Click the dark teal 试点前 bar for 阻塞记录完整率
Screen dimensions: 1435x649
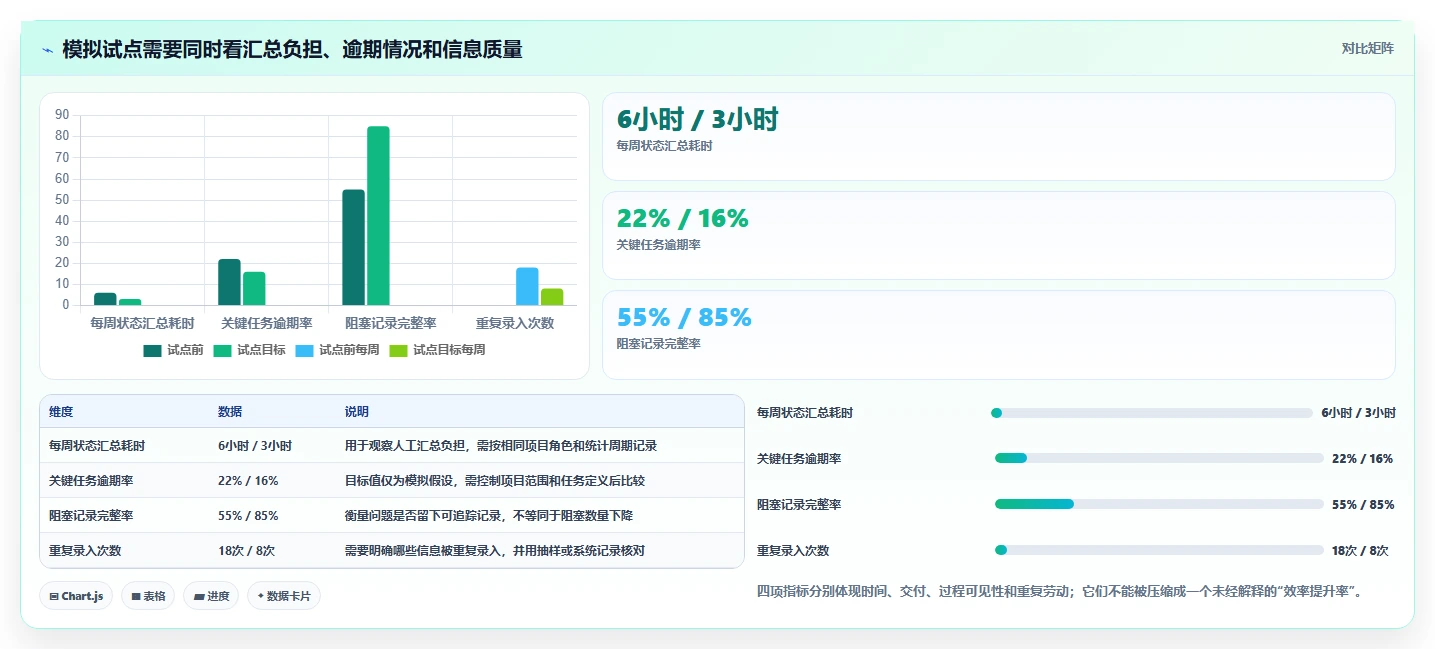pyautogui.click(x=354, y=247)
